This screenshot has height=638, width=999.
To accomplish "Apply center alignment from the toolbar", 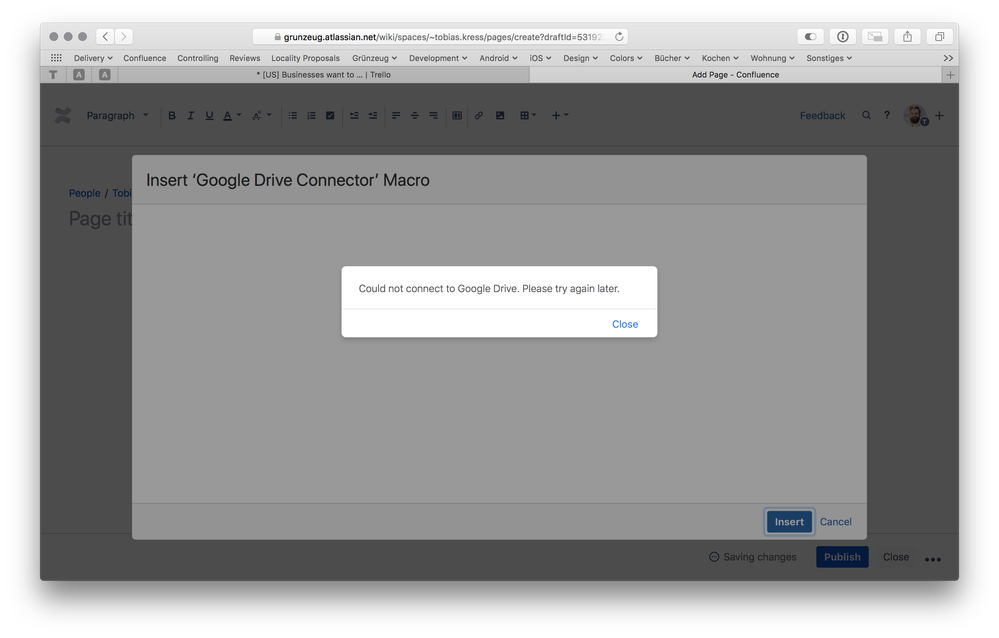I will click(413, 115).
